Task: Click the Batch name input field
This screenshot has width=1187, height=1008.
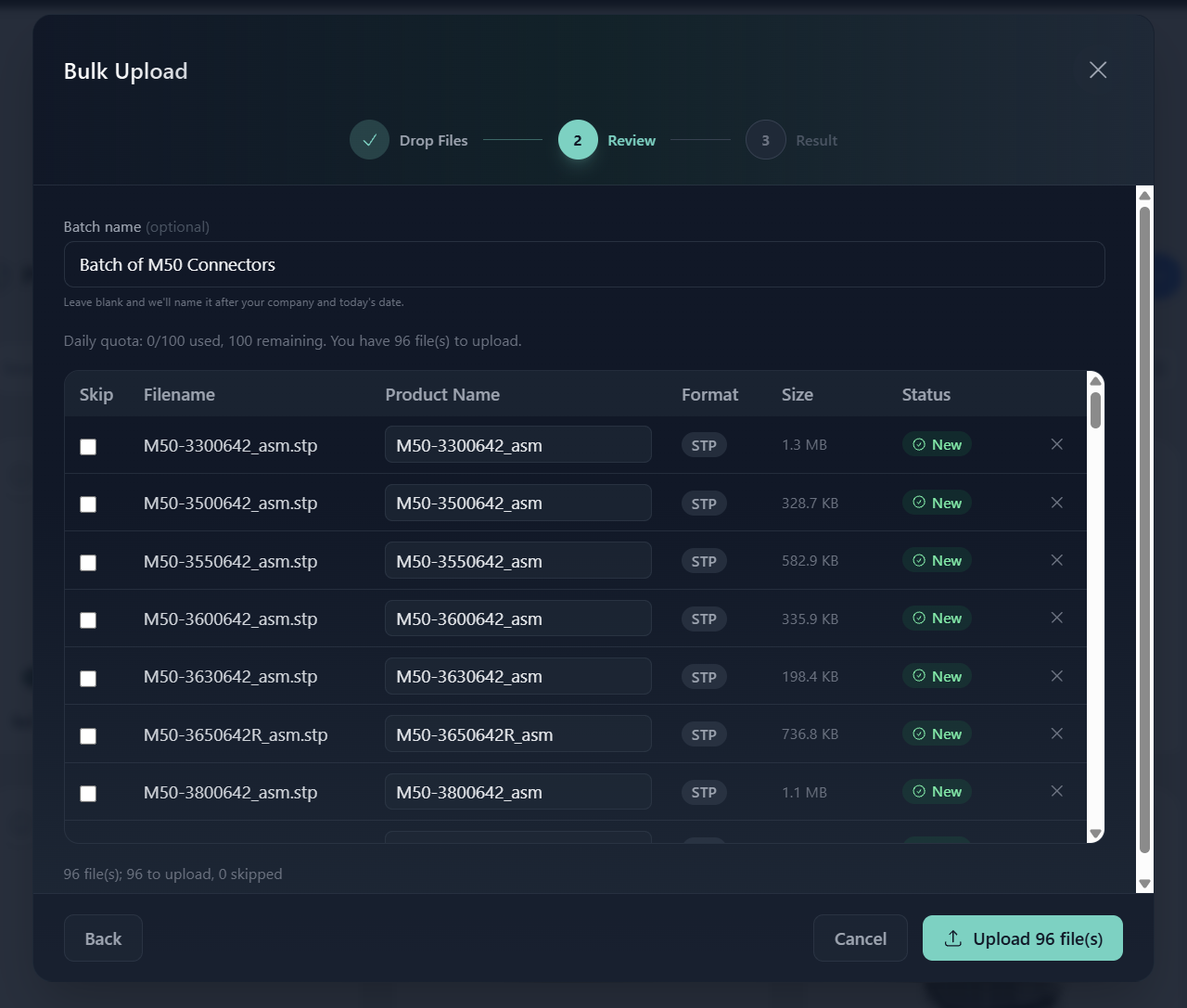Action: tap(584, 264)
